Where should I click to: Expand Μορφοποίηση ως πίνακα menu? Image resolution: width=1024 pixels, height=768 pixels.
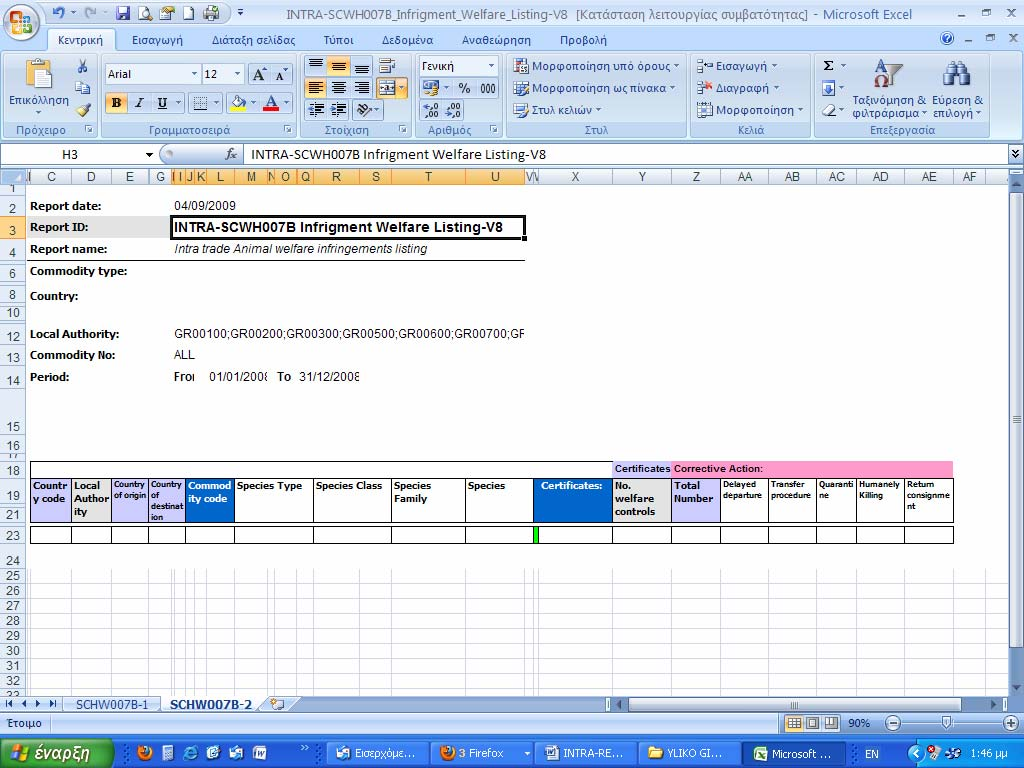(594, 88)
